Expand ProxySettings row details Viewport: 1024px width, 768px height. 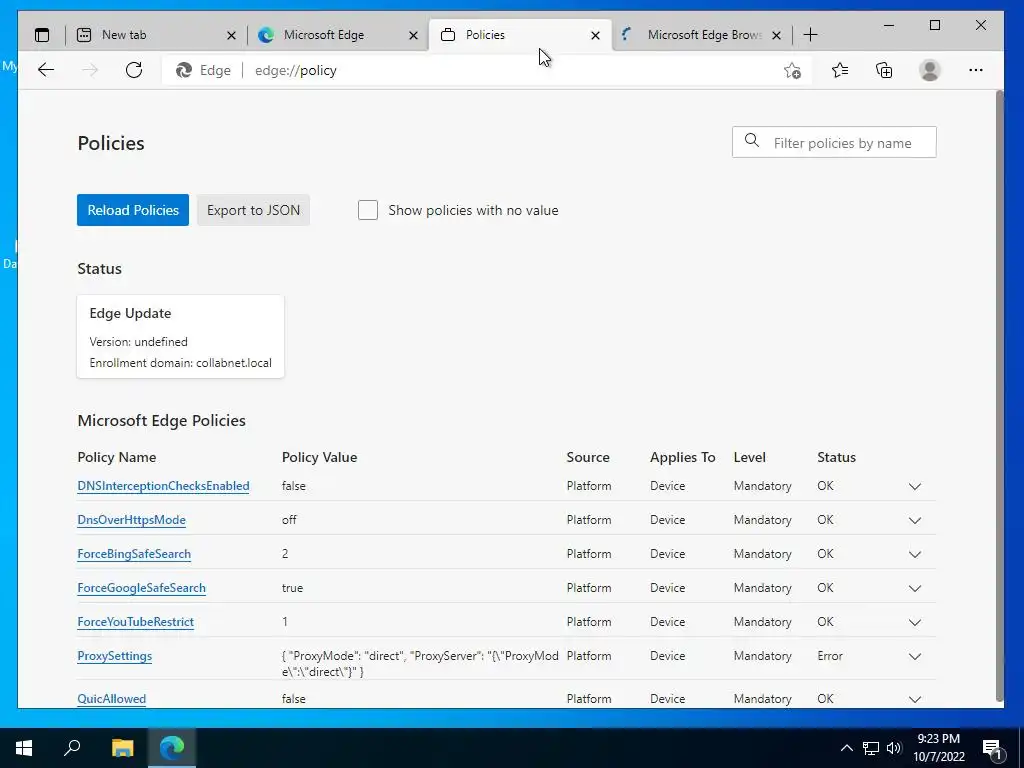pyautogui.click(x=915, y=656)
